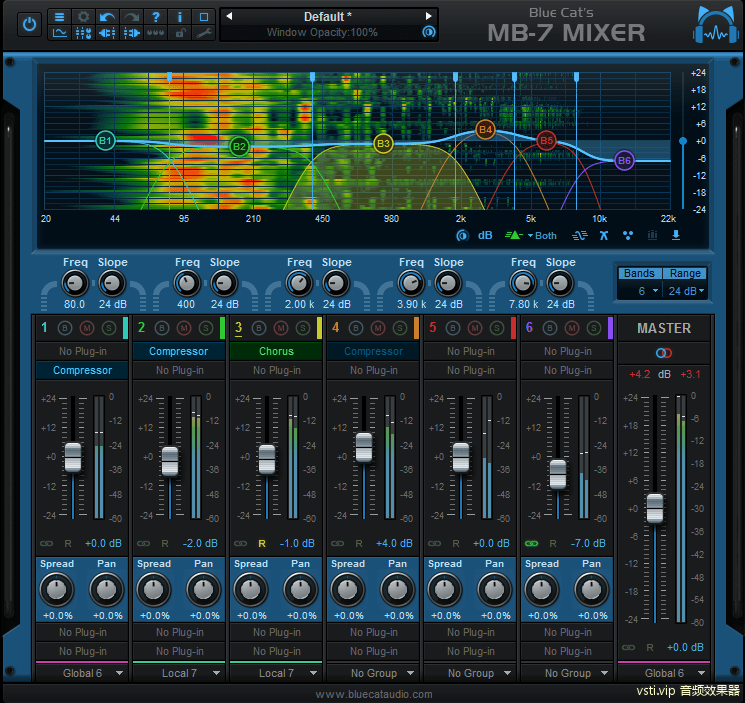
Task: Open the Both spectrum mode dropdown
Action: tap(542, 236)
